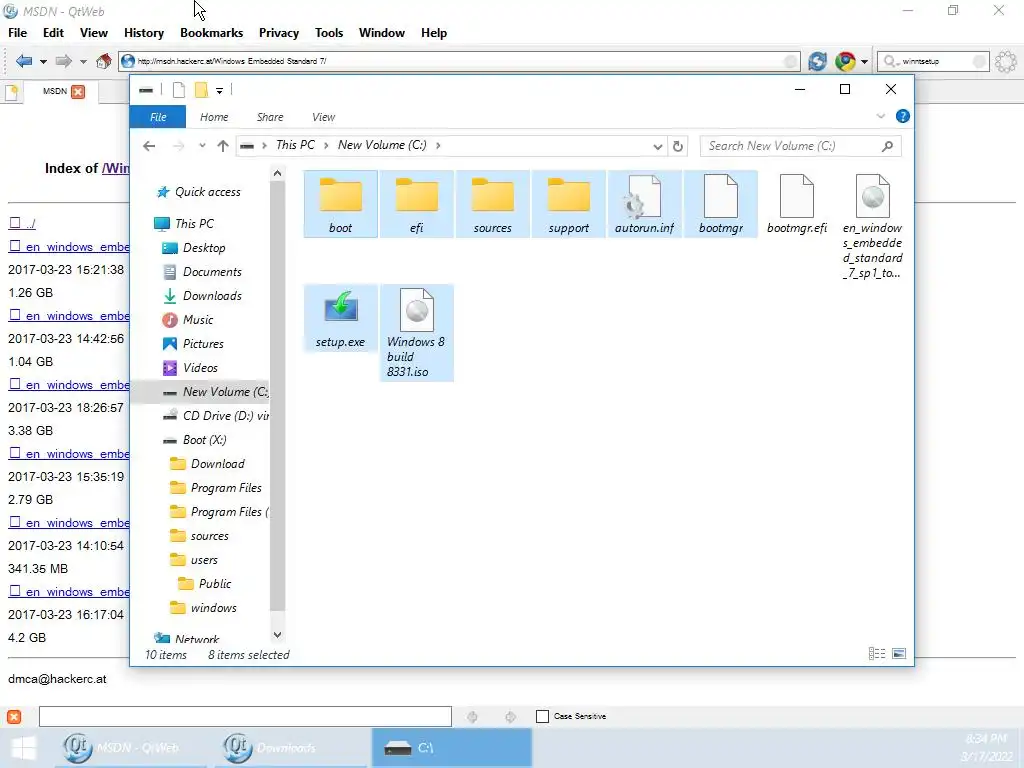This screenshot has height=768, width=1024.
Task: Open QtWeb Tools menu
Action: tap(328, 33)
